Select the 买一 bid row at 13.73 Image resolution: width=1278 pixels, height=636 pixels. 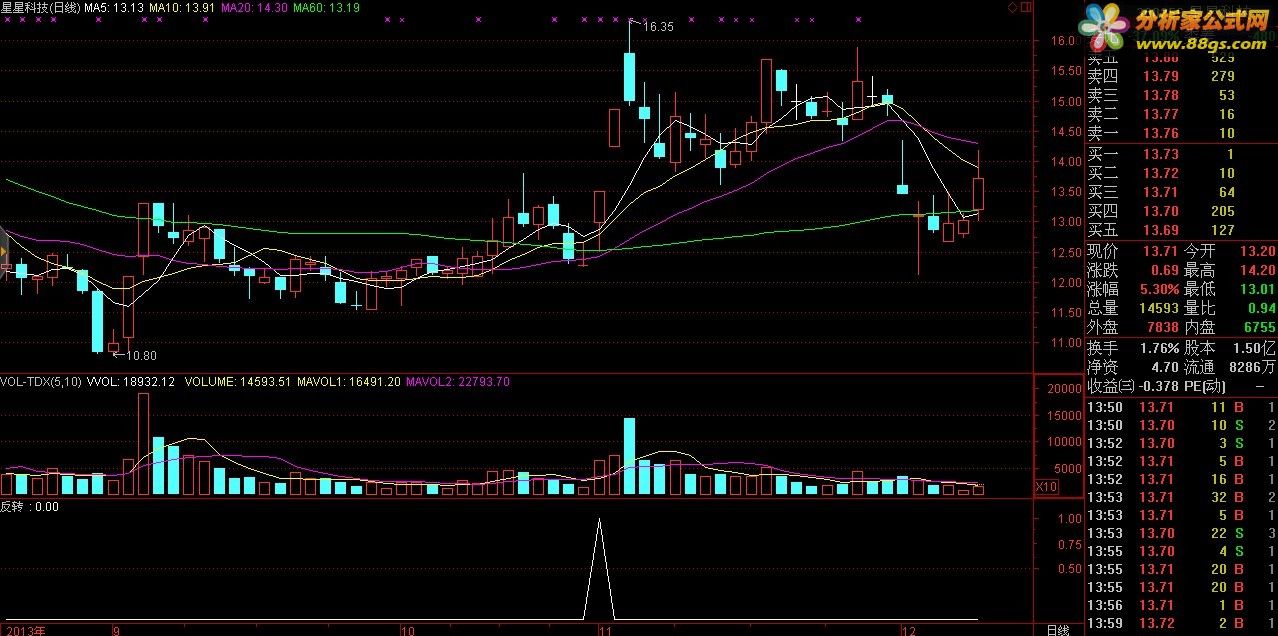click(1181, 154)
